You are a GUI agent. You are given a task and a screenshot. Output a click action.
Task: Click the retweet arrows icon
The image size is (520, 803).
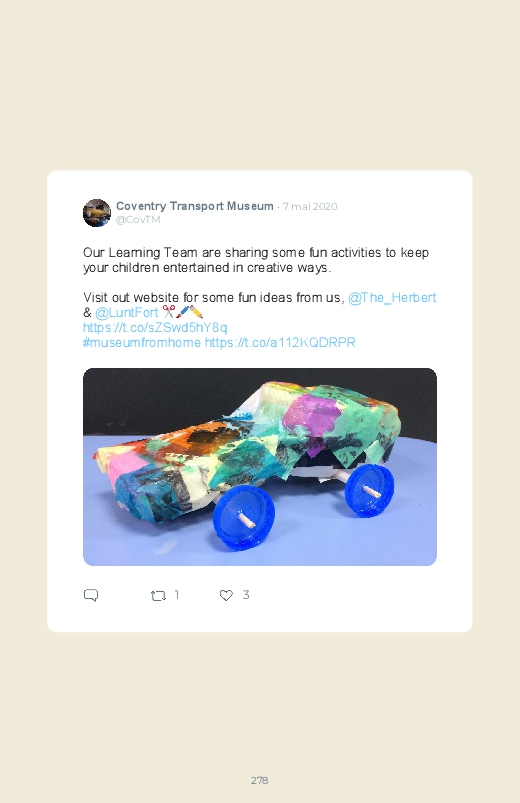tap(158, 595)
